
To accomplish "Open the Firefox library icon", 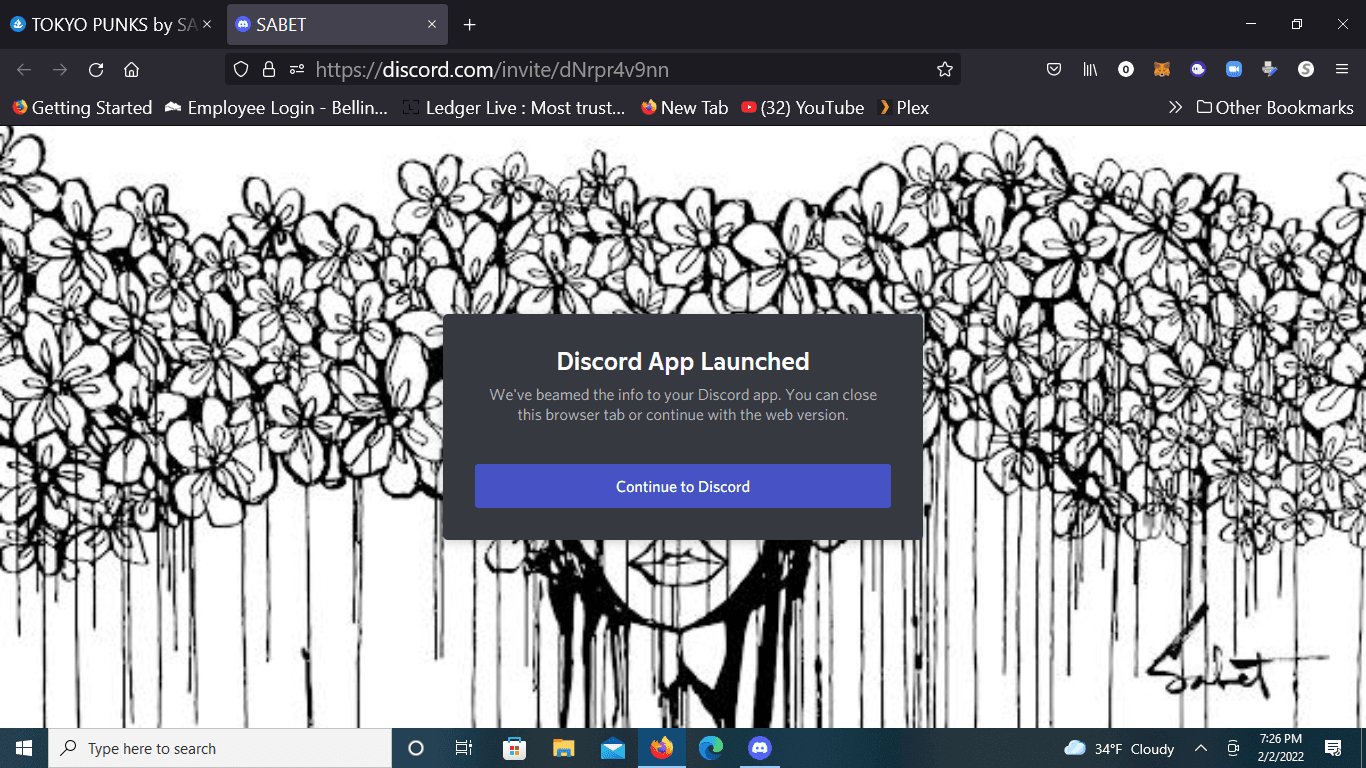I will 1090,69.
